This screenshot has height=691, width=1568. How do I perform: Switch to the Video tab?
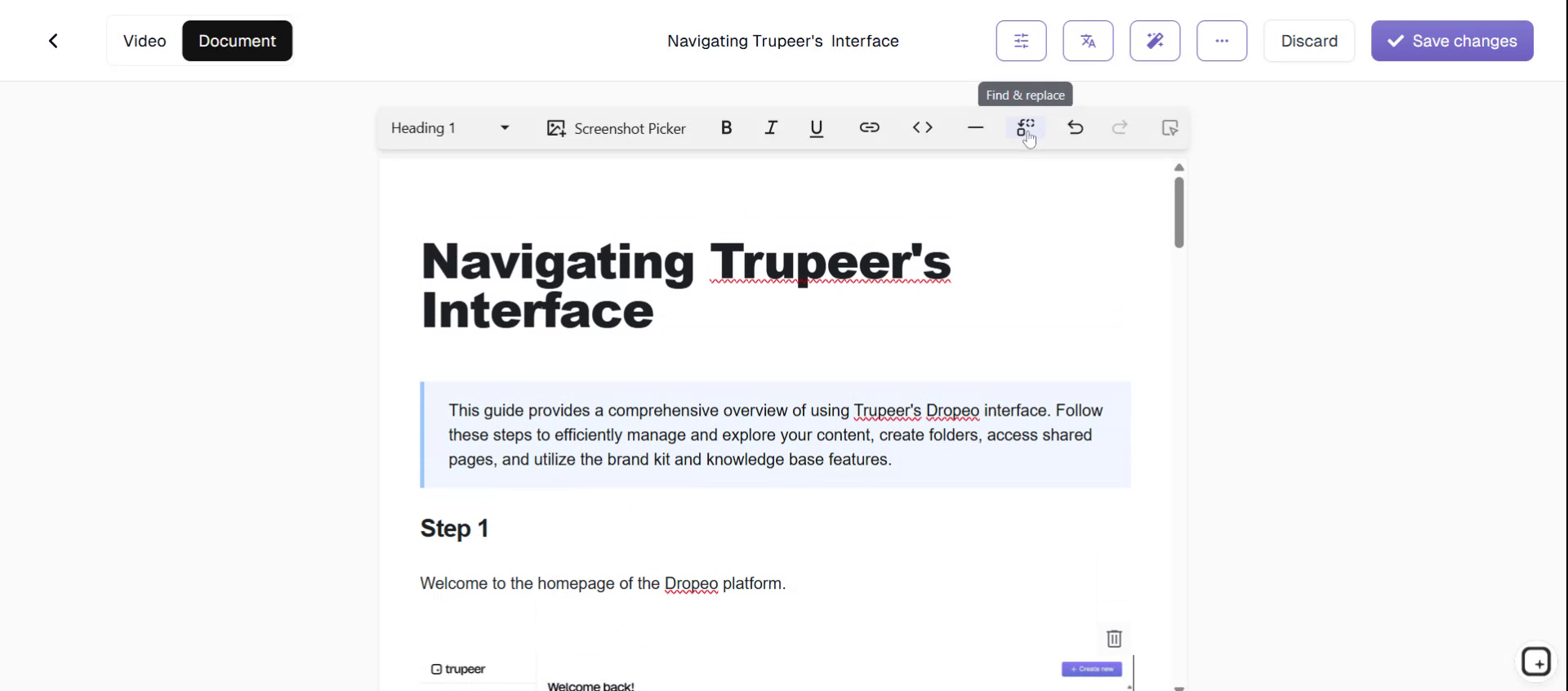pos(145,41)
